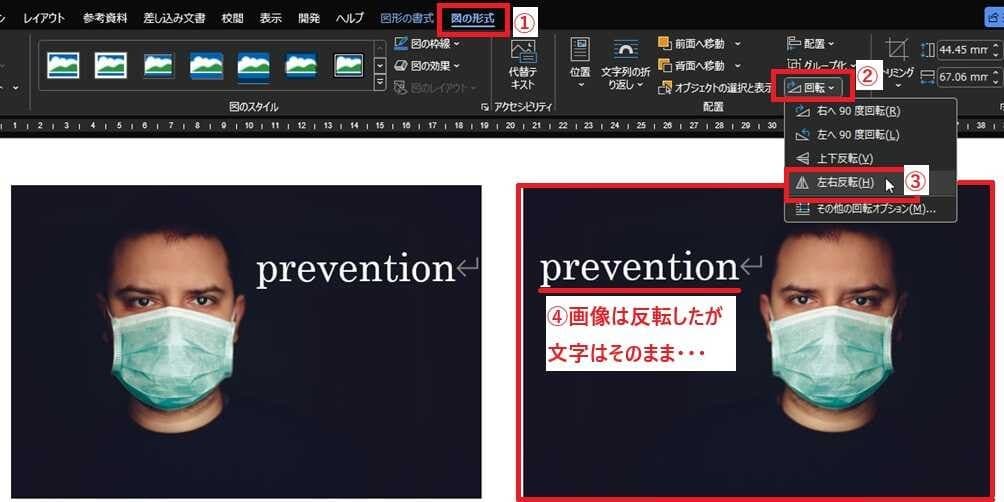Expand the 回転 (Rotate) dropdown
The image size is (1004, 502).
point(813,88)
